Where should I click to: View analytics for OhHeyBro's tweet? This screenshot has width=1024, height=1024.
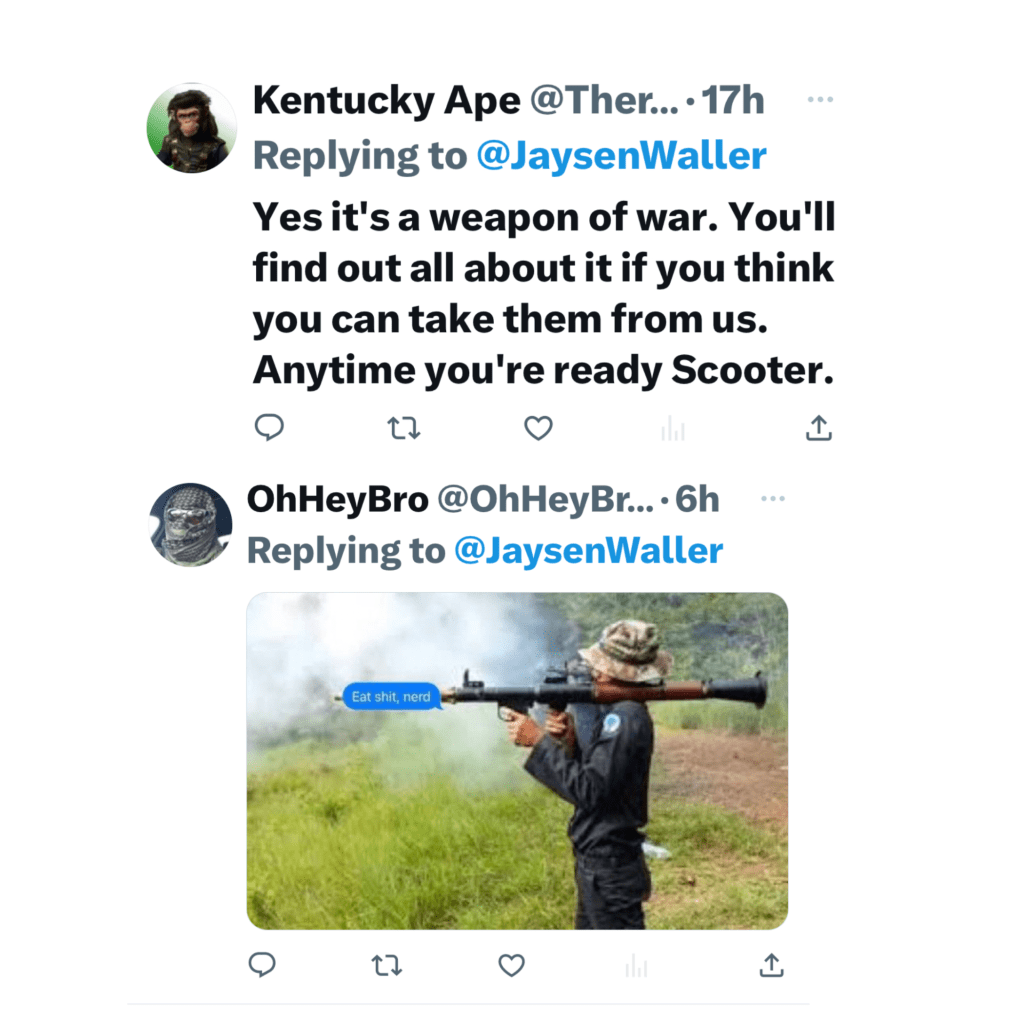pyautogui.click(x=636, y=966)
